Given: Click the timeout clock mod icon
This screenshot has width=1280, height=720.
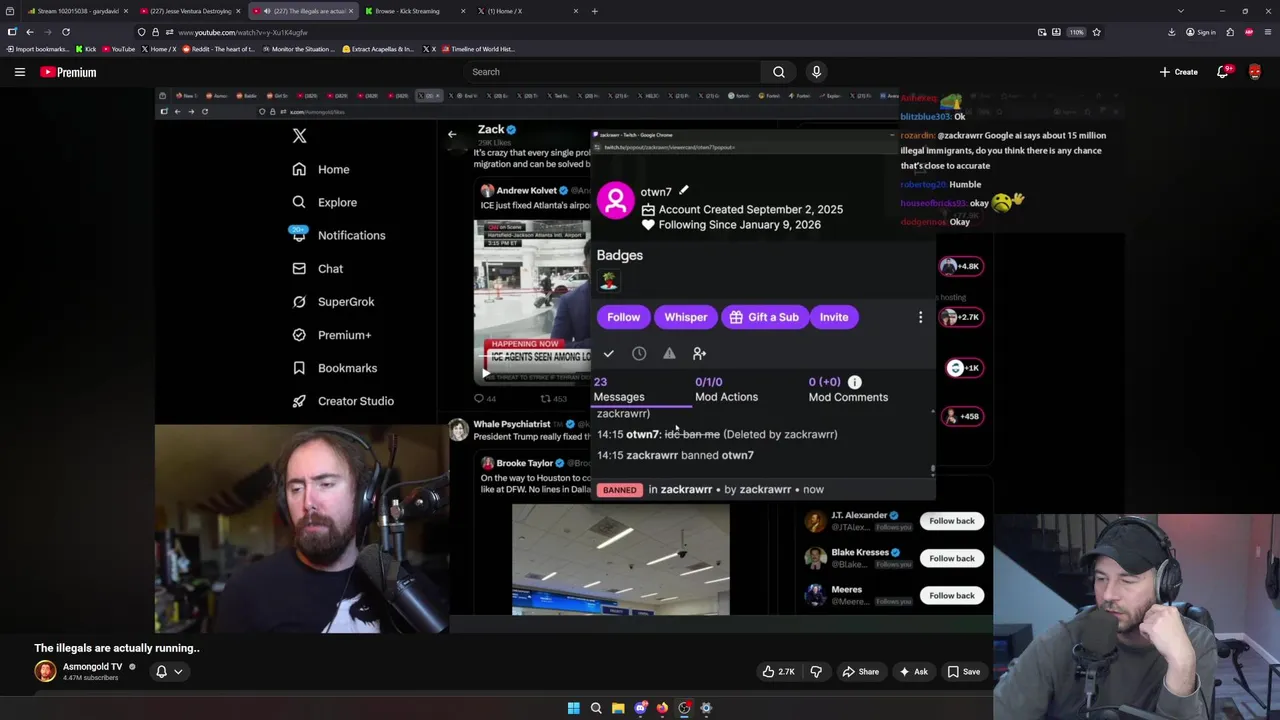Looking at the screenshot, I should [639, 353].
